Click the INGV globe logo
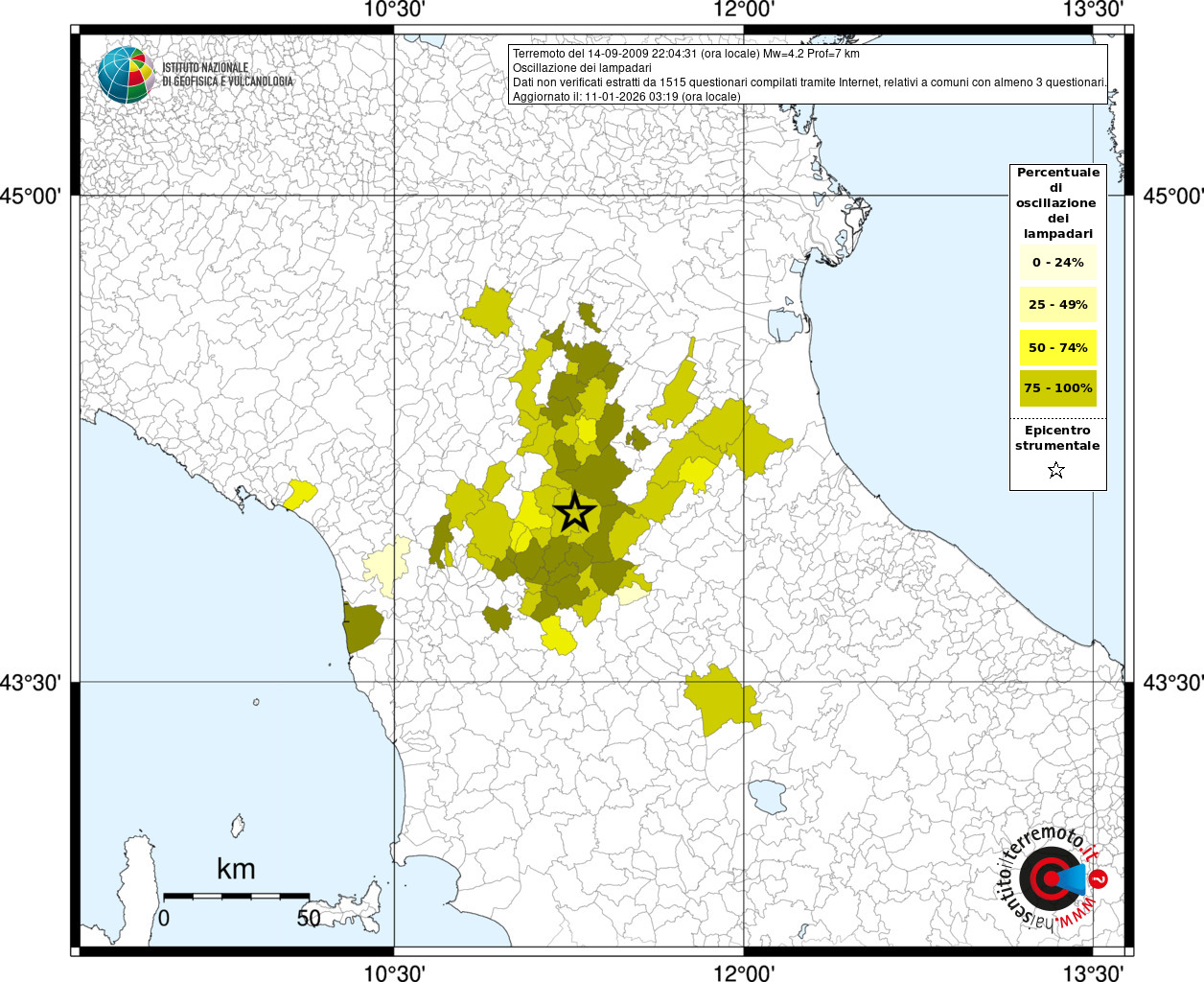The width and height of the screenshot is (1204, 982). tap(126, 75)
